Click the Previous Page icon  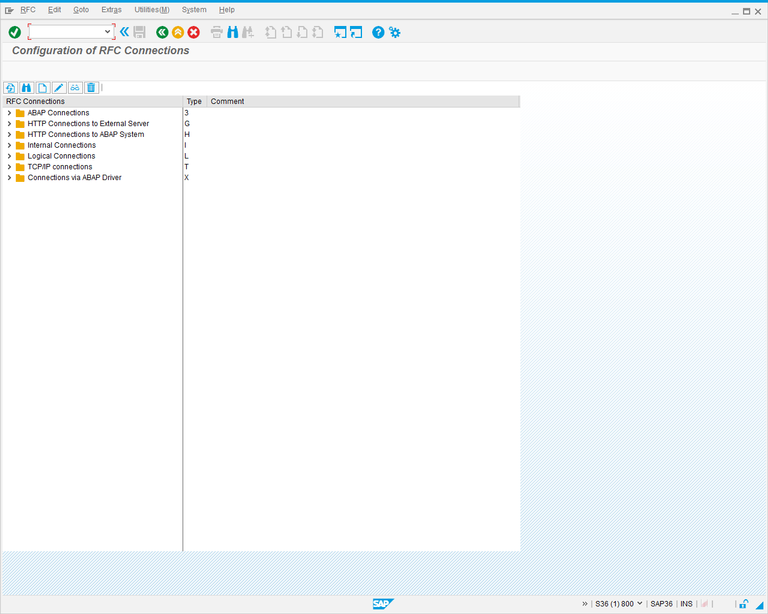pyautogui.click(x=287, y=32)
